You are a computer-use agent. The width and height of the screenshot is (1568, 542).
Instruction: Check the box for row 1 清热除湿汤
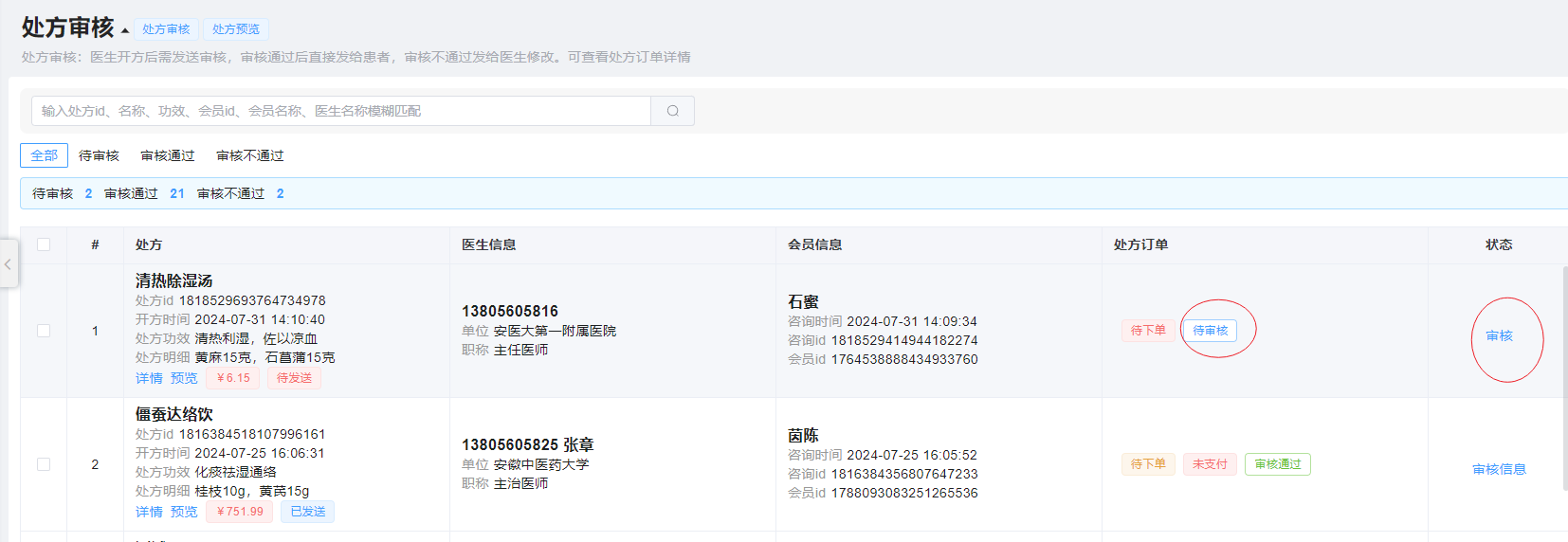44,331
